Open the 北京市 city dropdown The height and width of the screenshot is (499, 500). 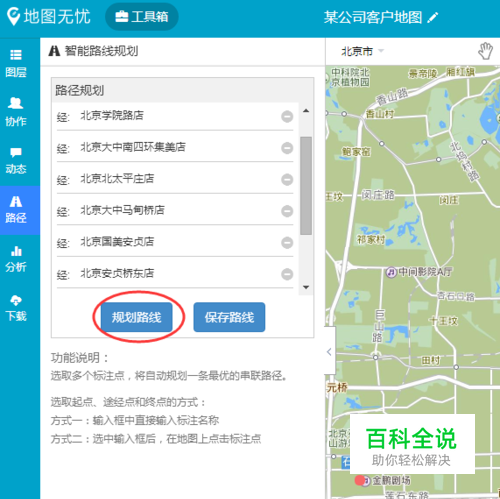click(x=362, y=51)
